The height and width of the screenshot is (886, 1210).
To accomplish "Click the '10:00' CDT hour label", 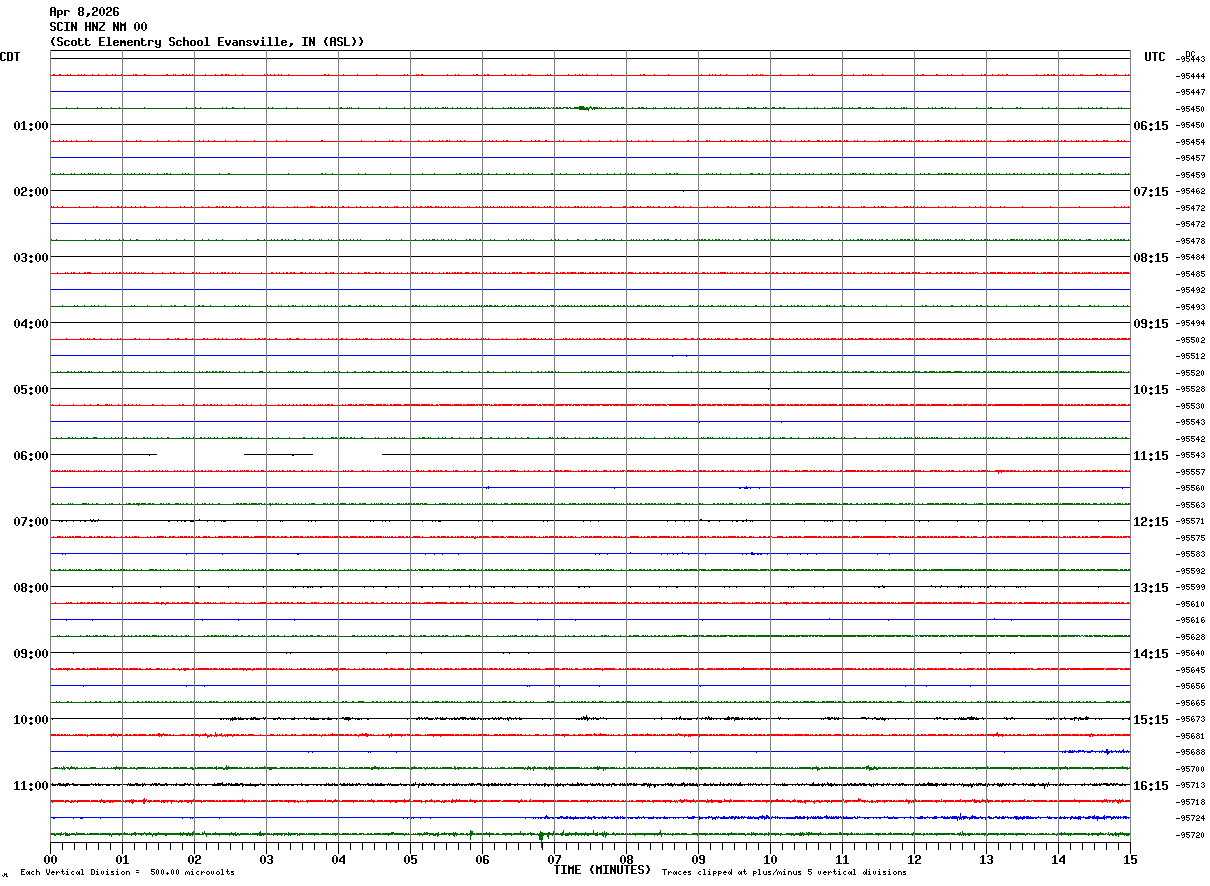I will coord(31,720).
